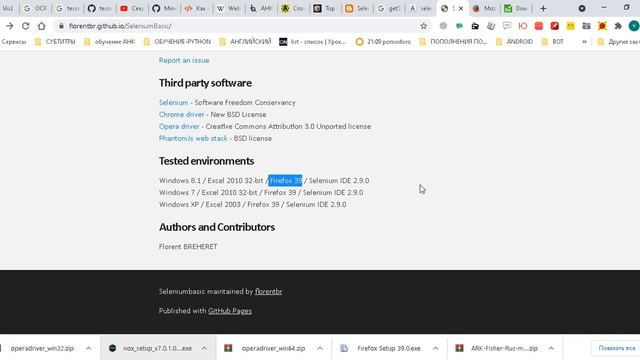
Task: Expand options for Firefox Setup 39.0.exe
Action: 435,348
